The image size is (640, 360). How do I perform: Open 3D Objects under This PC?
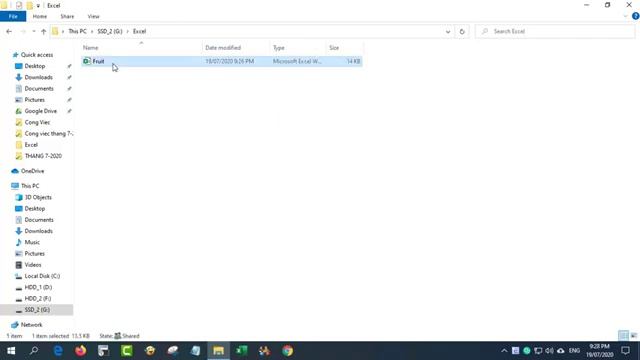click(38, 197)
